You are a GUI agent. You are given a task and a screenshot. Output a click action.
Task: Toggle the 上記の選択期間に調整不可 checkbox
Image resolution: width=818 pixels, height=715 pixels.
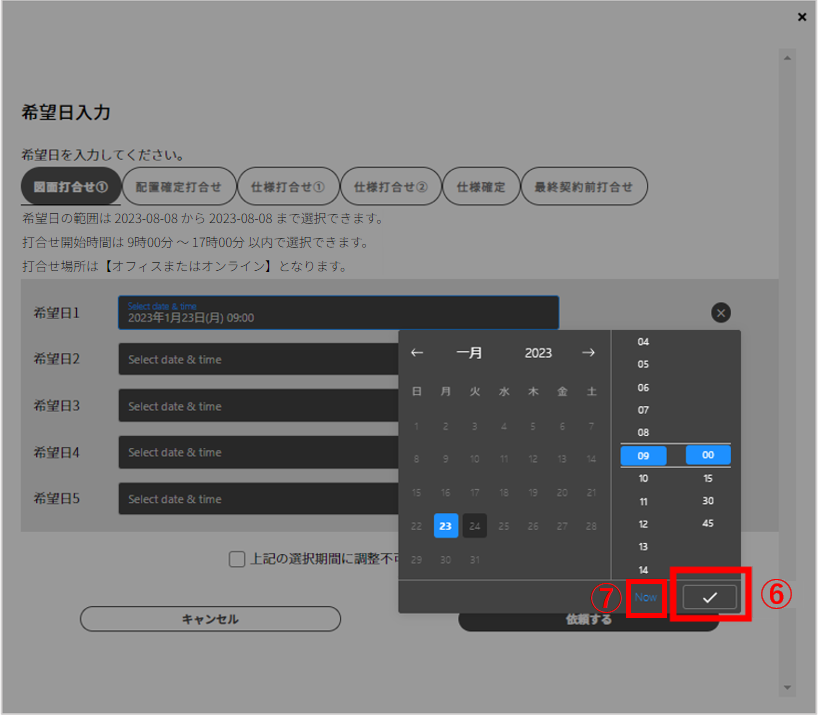coord(237,559)
